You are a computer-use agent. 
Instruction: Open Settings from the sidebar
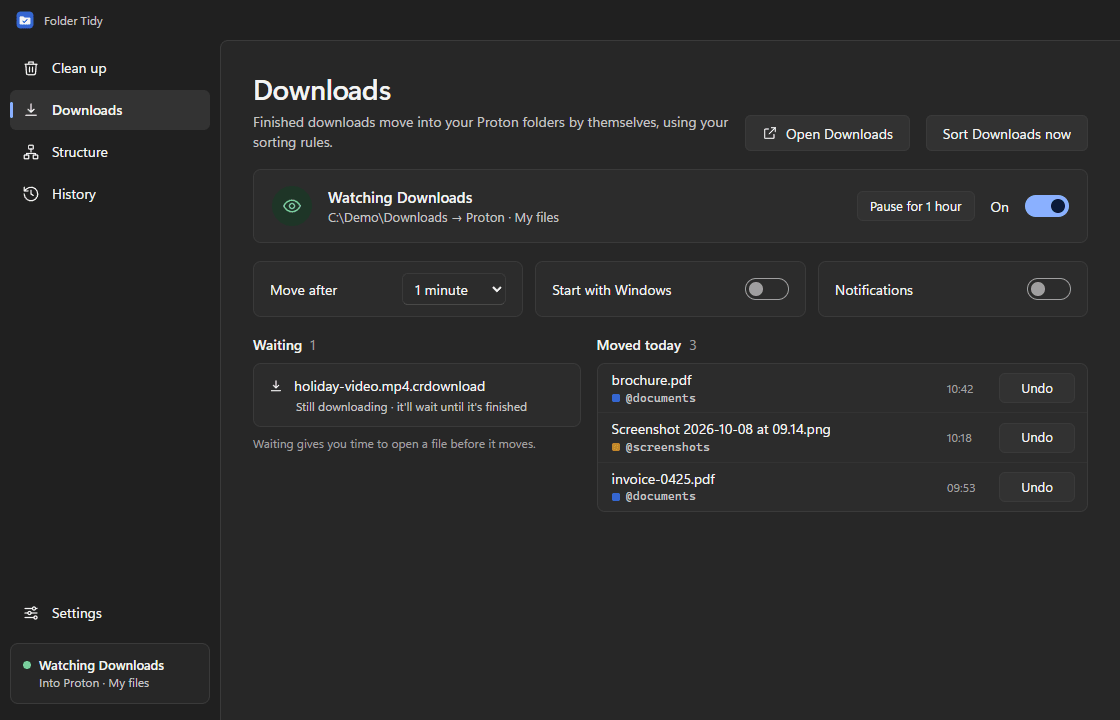(x=110, y=613)
